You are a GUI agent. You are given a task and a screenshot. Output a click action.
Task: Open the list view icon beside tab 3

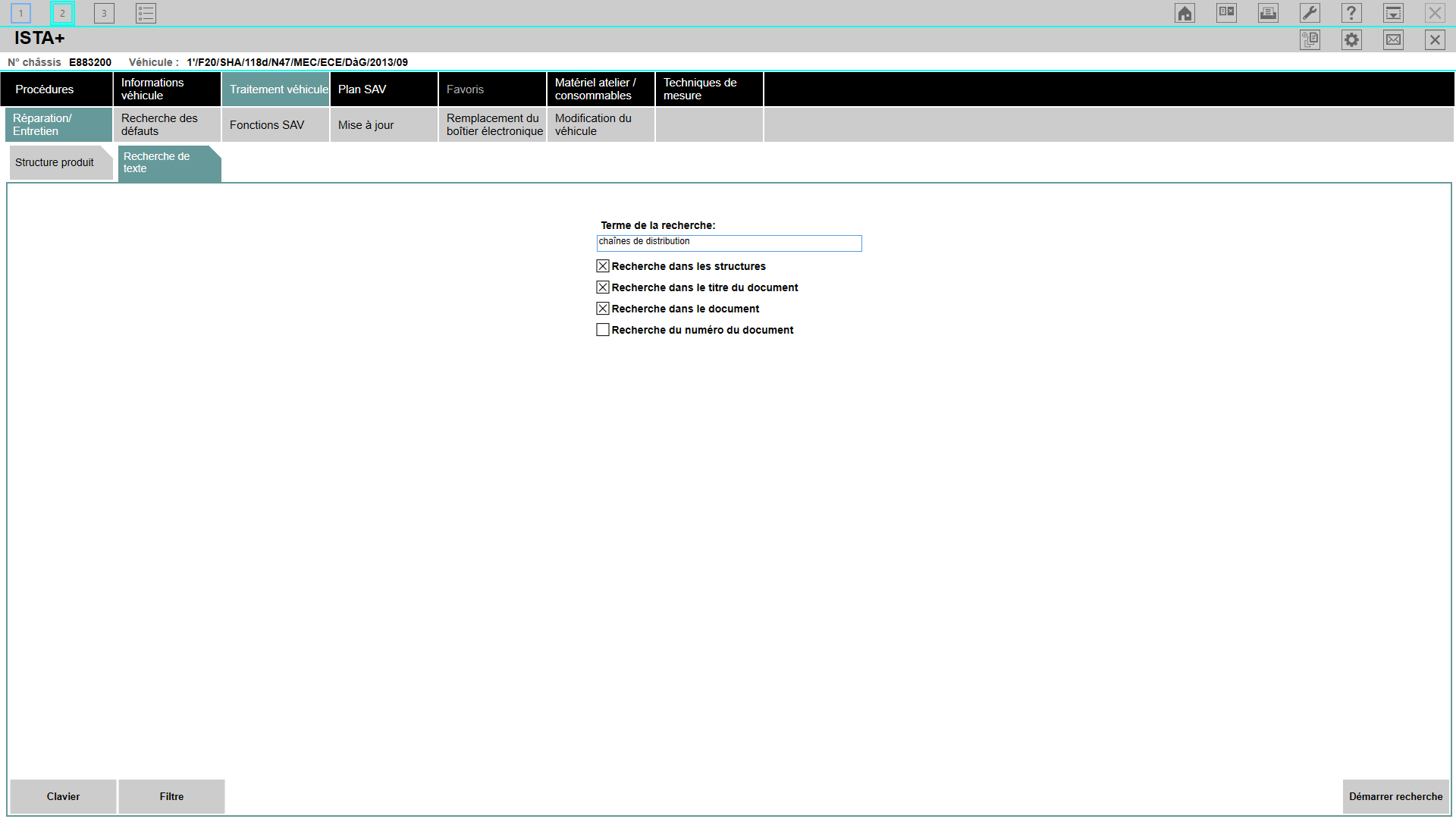[146, 13]
